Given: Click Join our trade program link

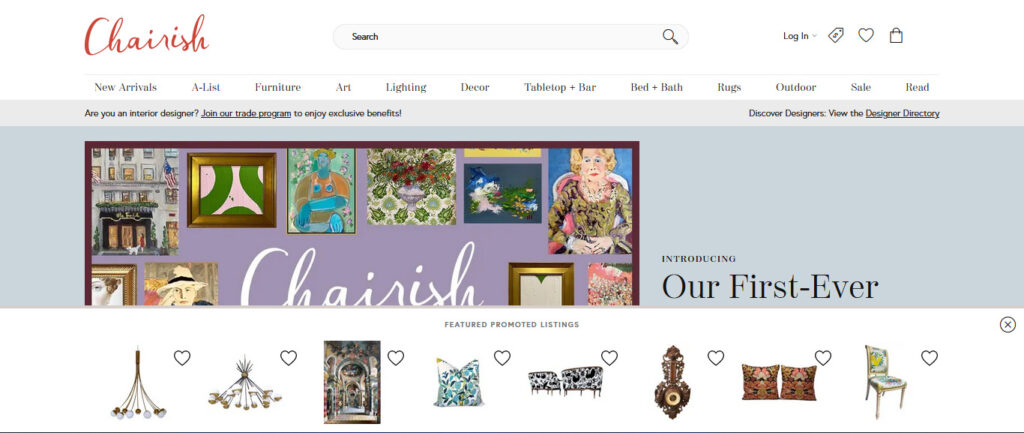Looking at the screenshot, I should click(x=246, y=114).
